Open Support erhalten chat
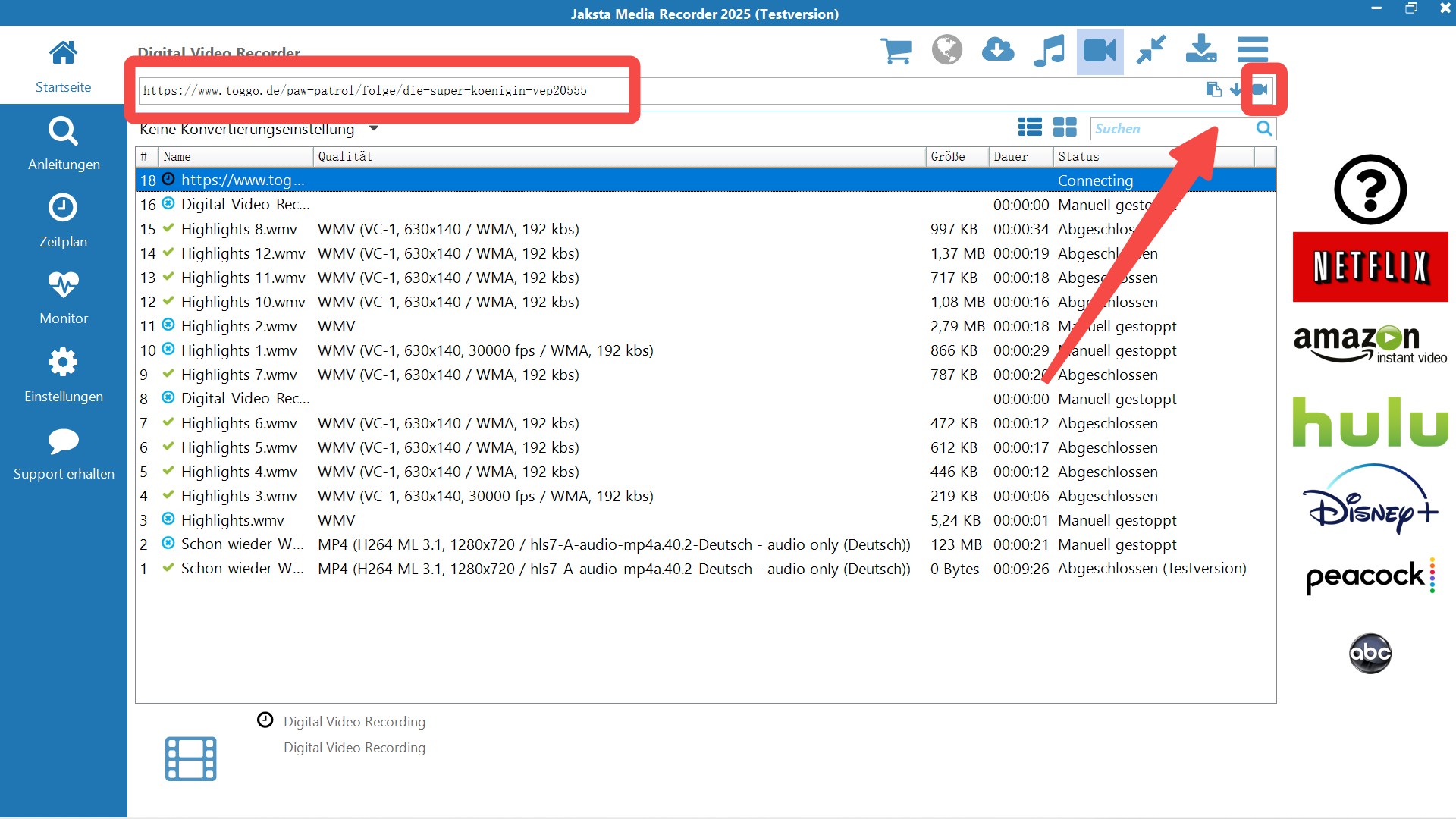 click(63, 453)
